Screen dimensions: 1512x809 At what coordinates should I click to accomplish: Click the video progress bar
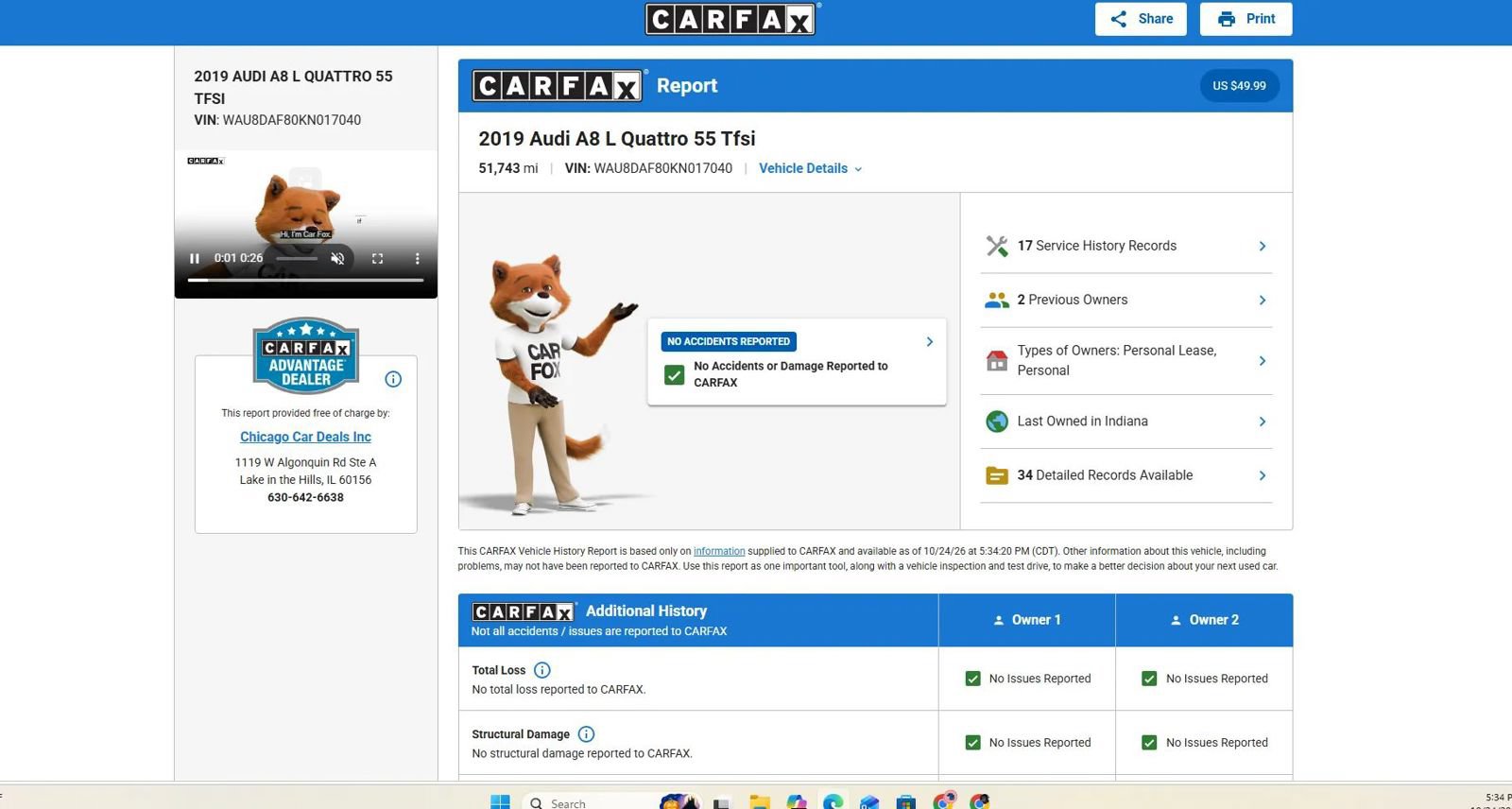[x=305, y=280]
